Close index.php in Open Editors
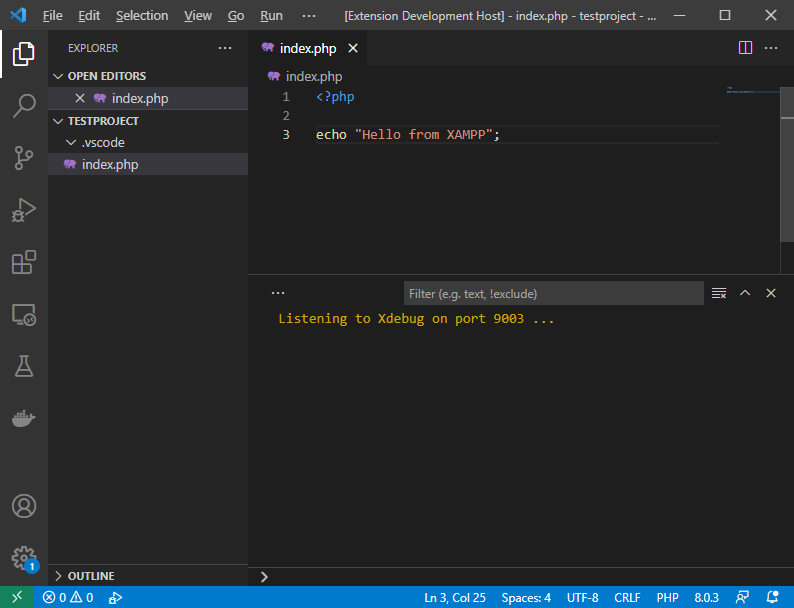 coord(80,98)
